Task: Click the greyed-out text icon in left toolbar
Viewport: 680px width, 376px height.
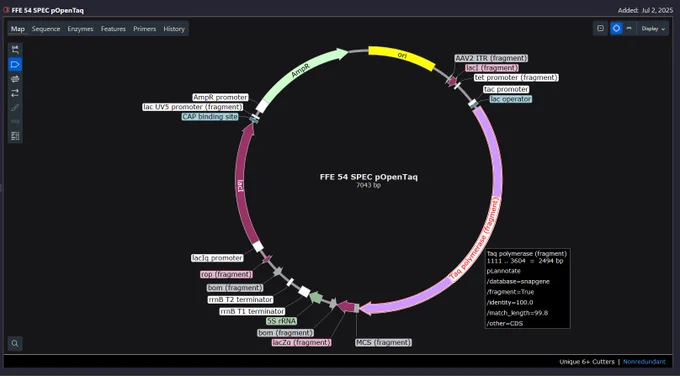Action: [15, 121]
